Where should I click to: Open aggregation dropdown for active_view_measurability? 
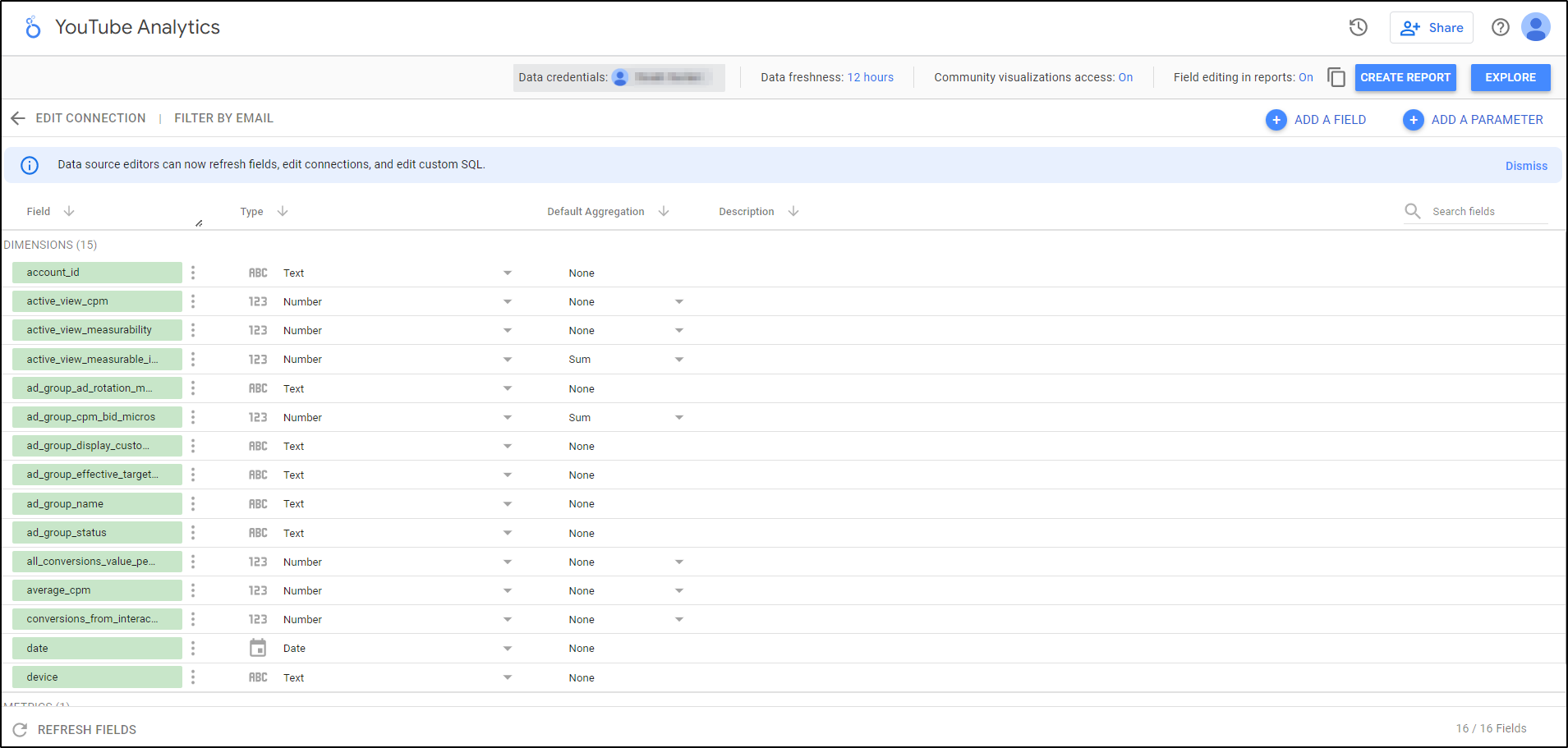679,330
